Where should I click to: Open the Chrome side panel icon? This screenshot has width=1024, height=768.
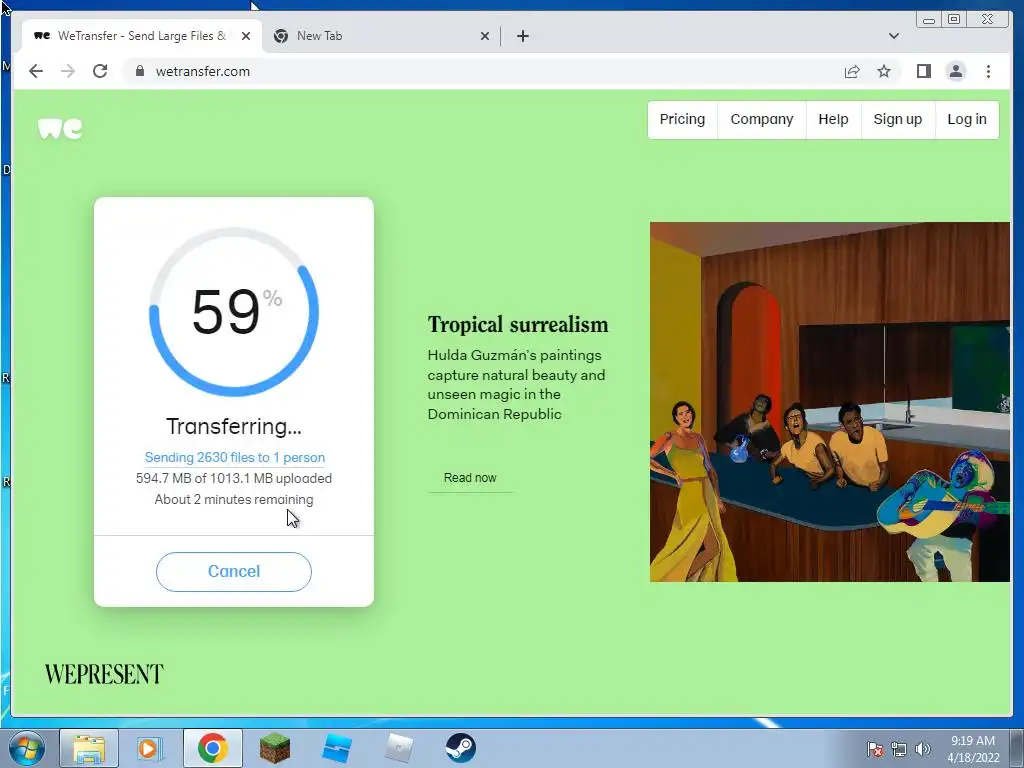click(923, 71)
